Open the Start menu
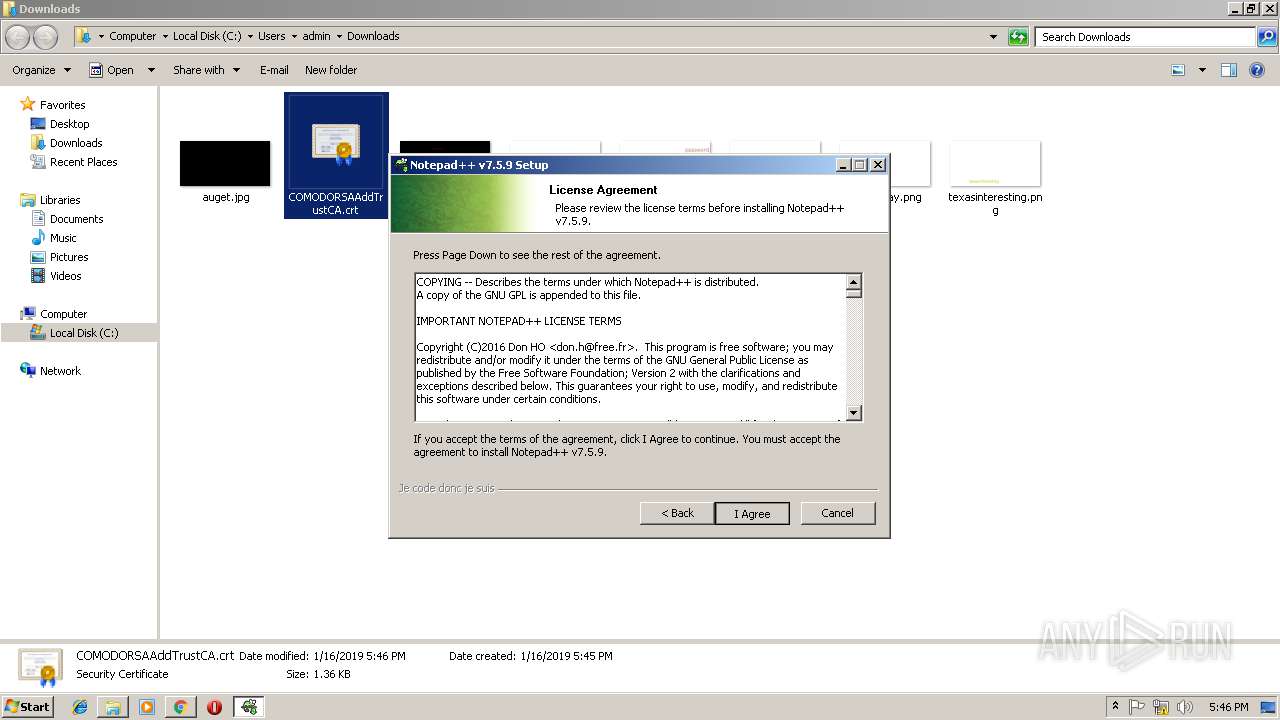Viewport: 1280px width, 720px height. [28, 706]
